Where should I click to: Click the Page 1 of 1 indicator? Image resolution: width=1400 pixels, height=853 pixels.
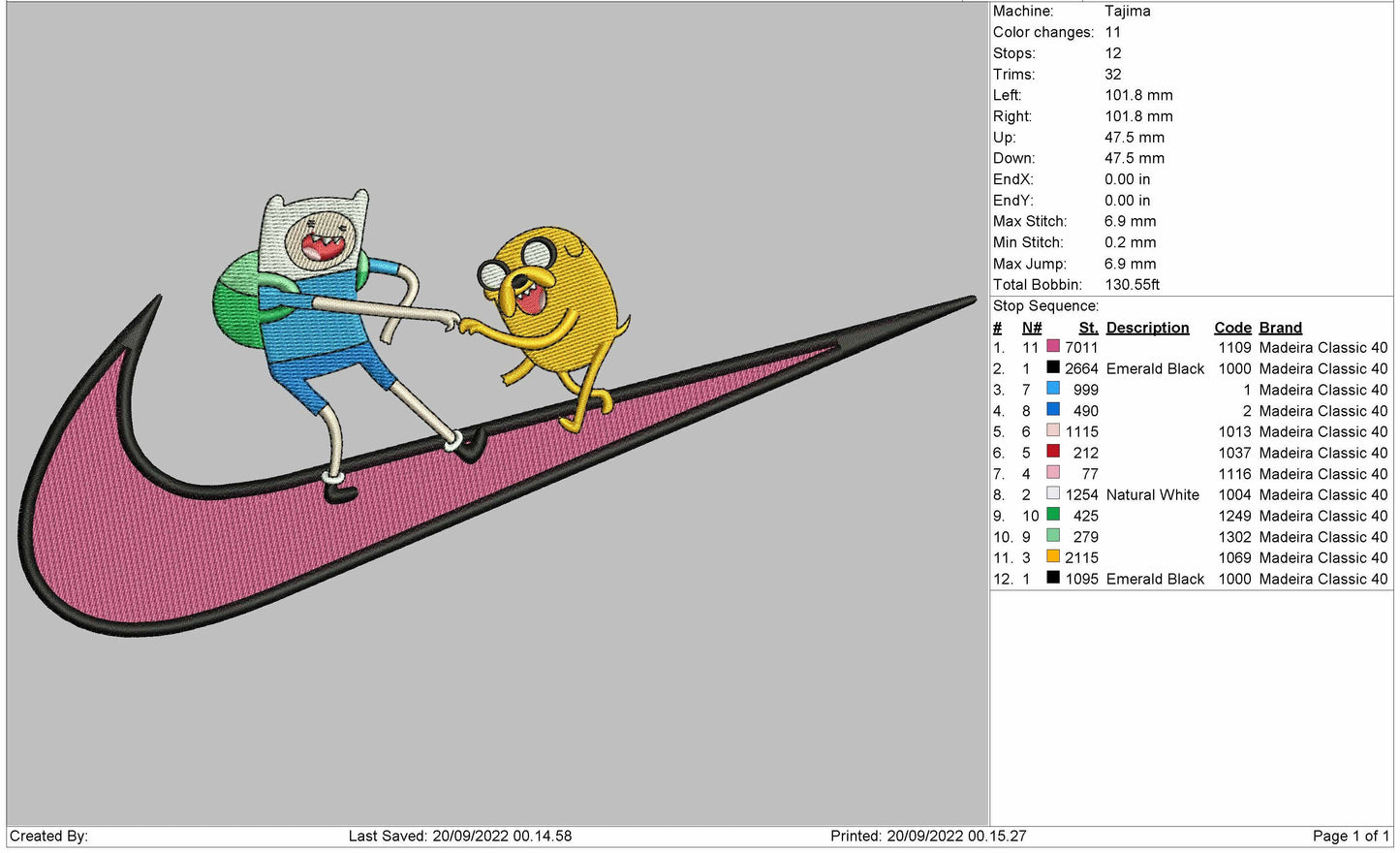1351,836
